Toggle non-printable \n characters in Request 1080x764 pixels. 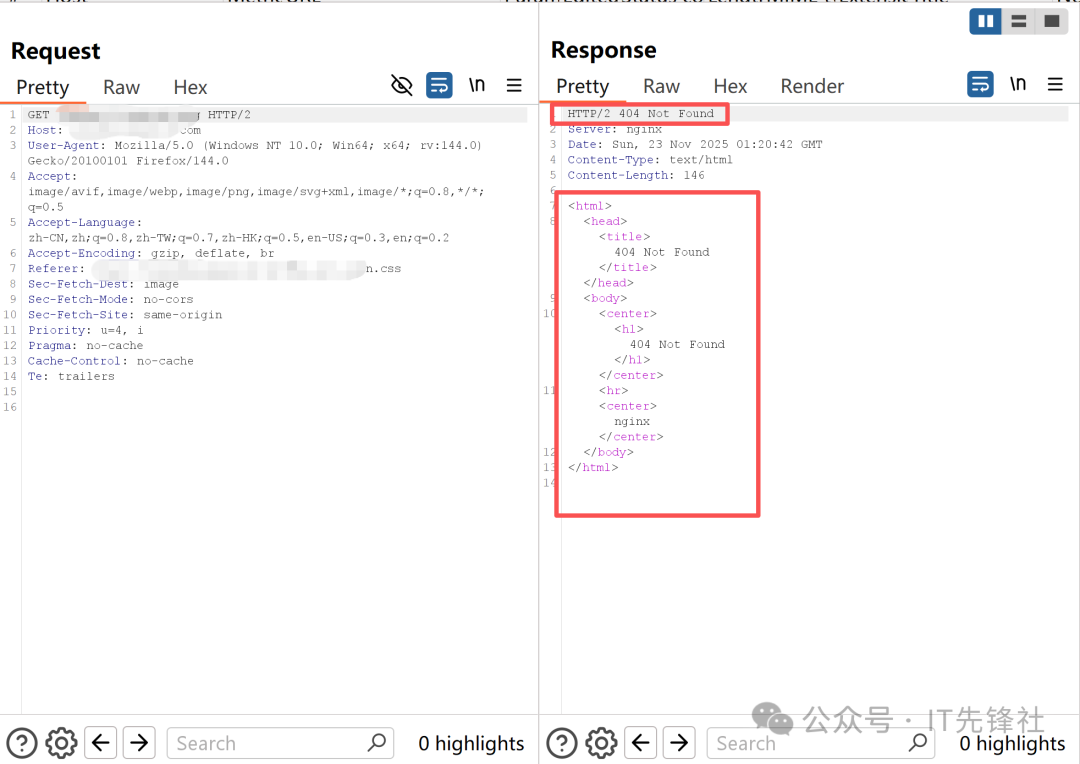point(477,85)
